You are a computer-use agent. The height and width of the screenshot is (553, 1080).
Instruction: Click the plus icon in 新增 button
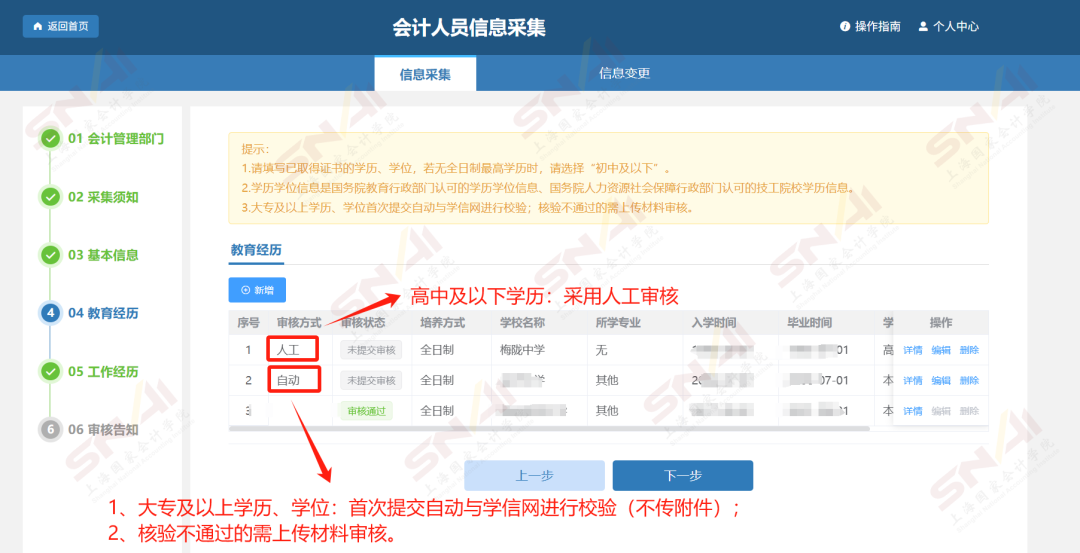click(245, 290)
